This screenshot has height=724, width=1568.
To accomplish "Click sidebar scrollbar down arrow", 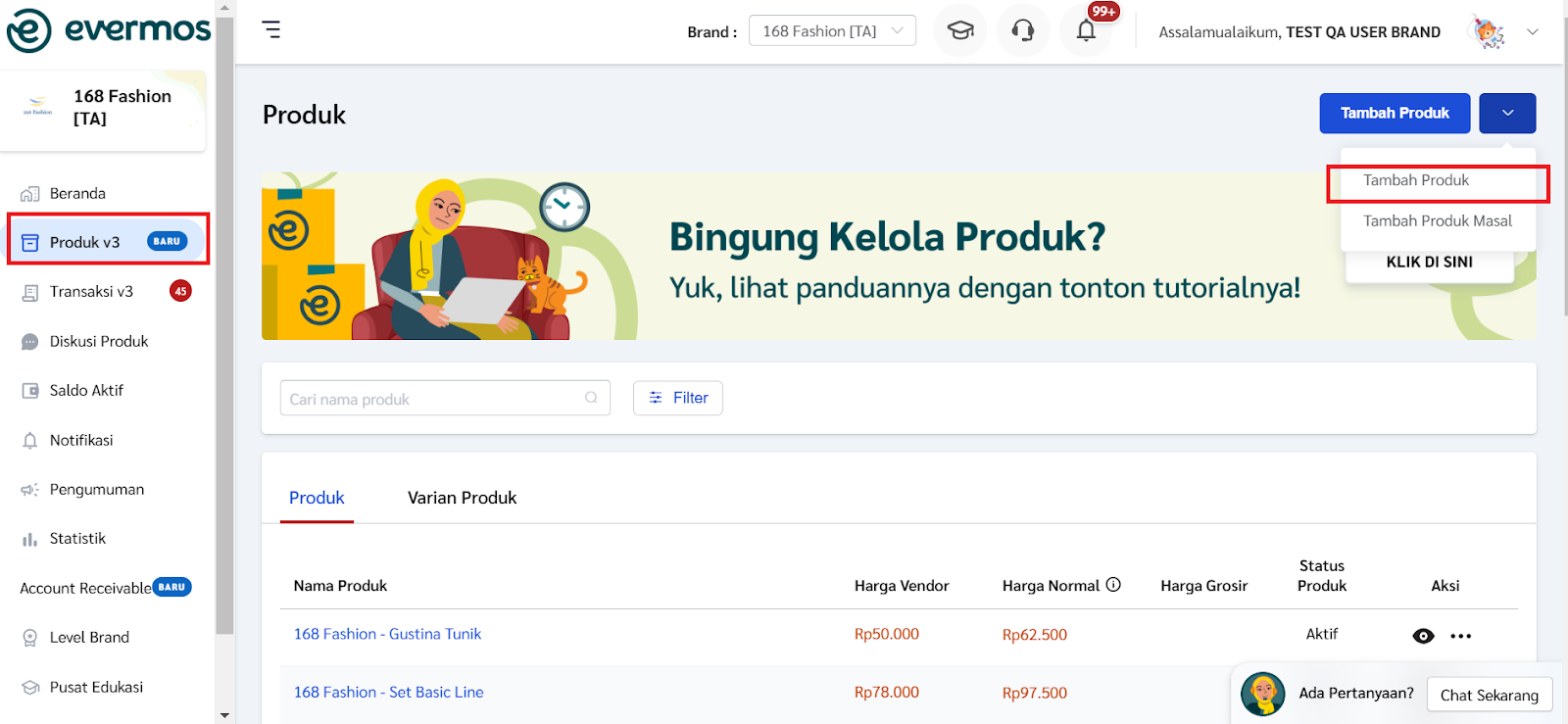I will [224, 715].
